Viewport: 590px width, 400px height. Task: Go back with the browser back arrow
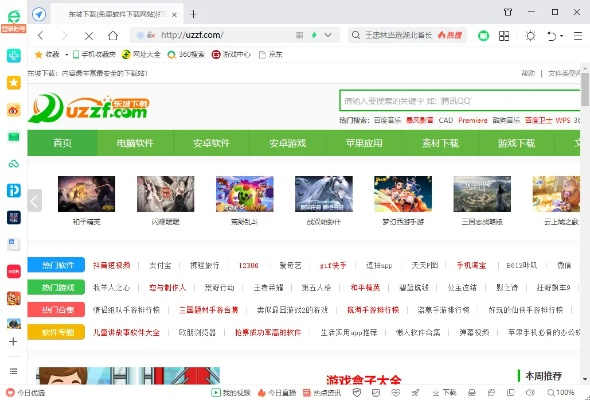(x=41, y=36)
